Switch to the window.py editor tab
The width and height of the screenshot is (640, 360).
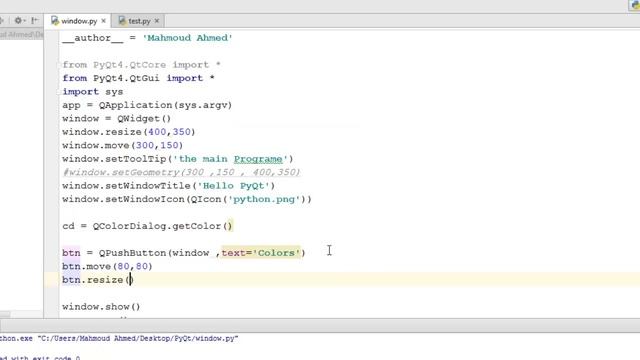click(78, 21)
